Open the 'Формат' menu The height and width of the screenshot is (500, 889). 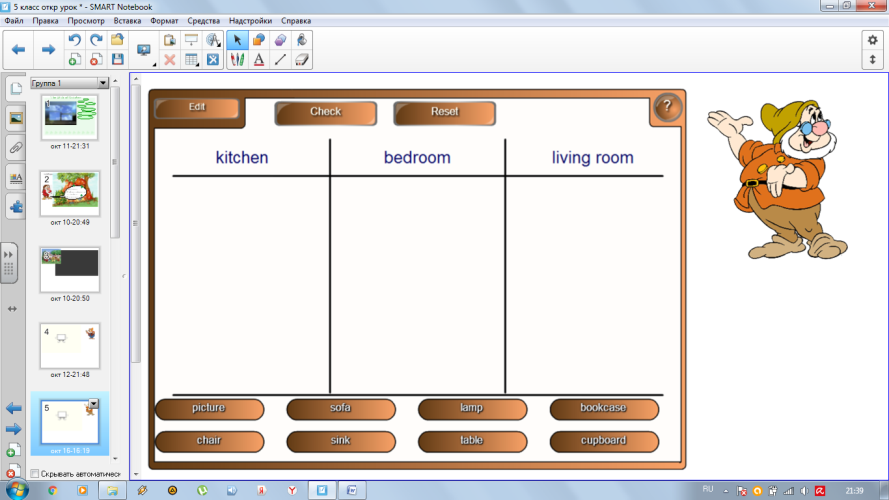pyautogui.click(x=164, y=20)
